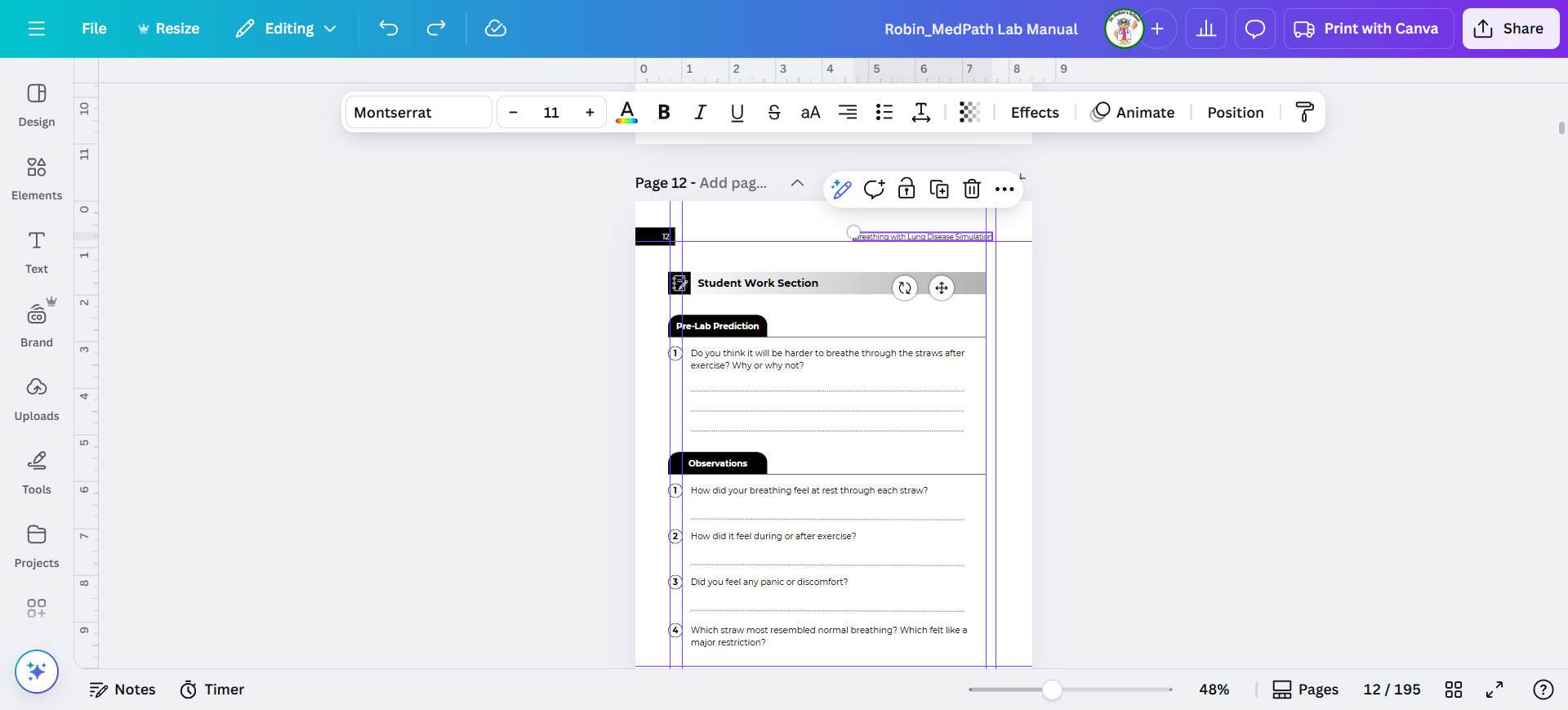Collapse page 12 with chevron

point(797,183)
